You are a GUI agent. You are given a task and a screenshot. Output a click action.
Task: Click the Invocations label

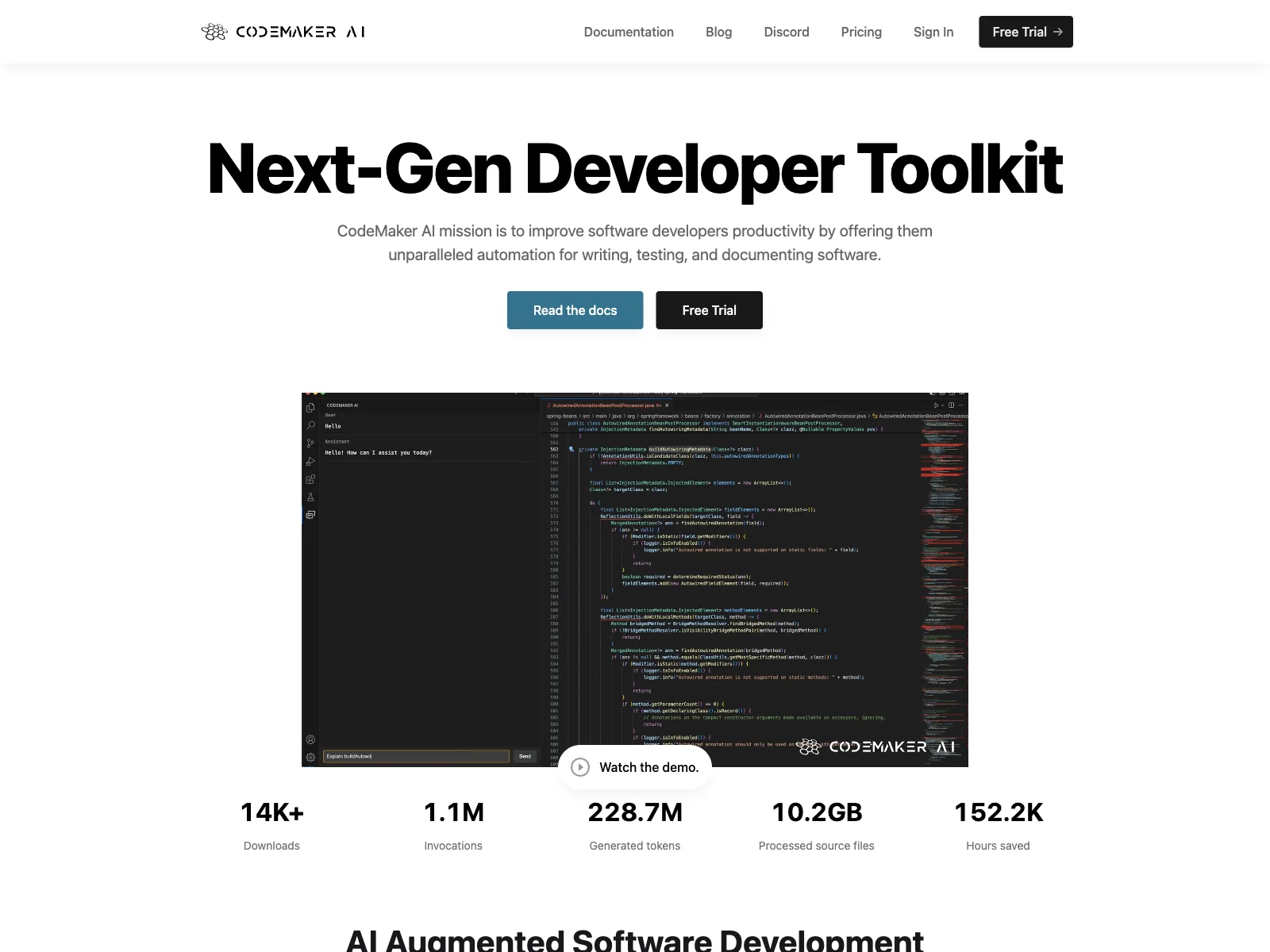(453, 846)
